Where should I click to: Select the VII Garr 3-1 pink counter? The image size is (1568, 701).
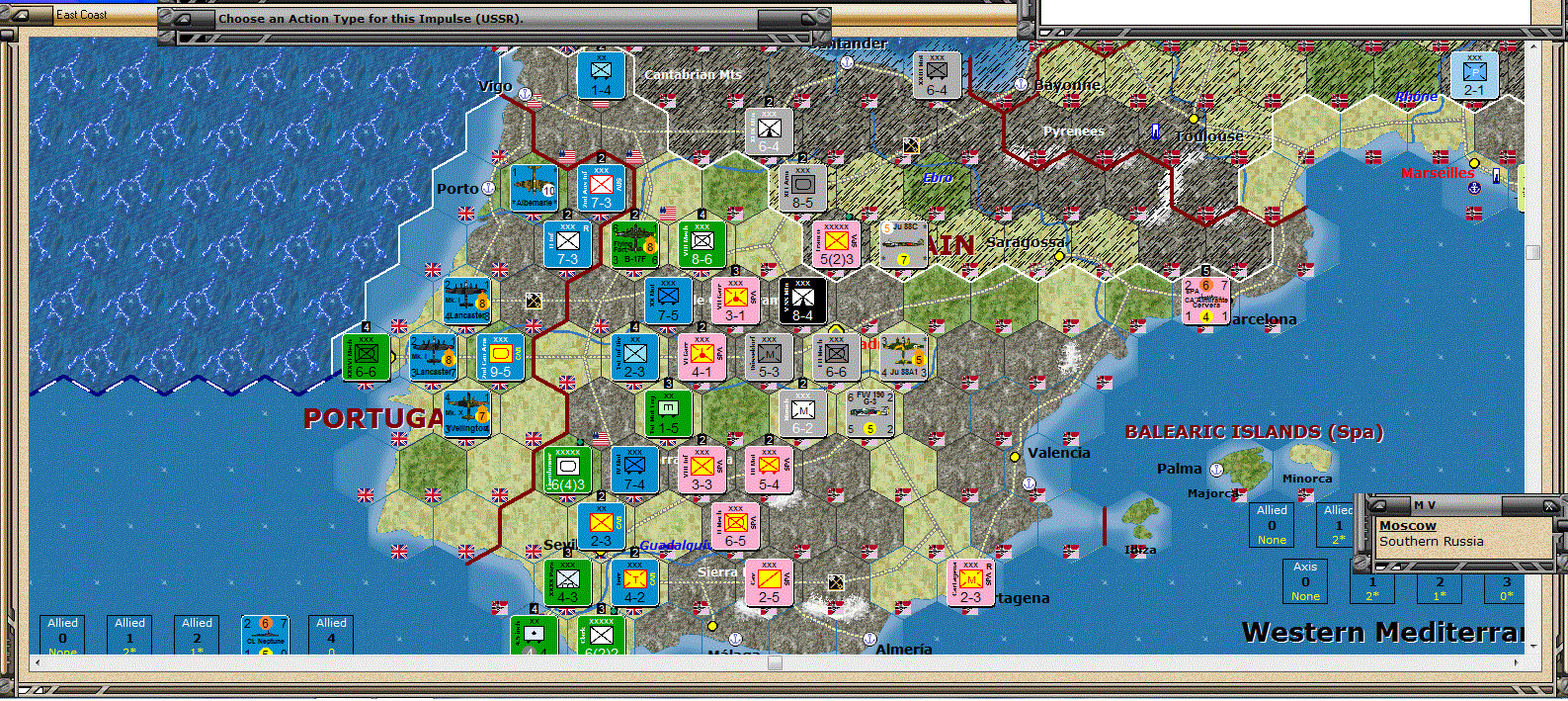pyautogui.click(x=735, y=301)
